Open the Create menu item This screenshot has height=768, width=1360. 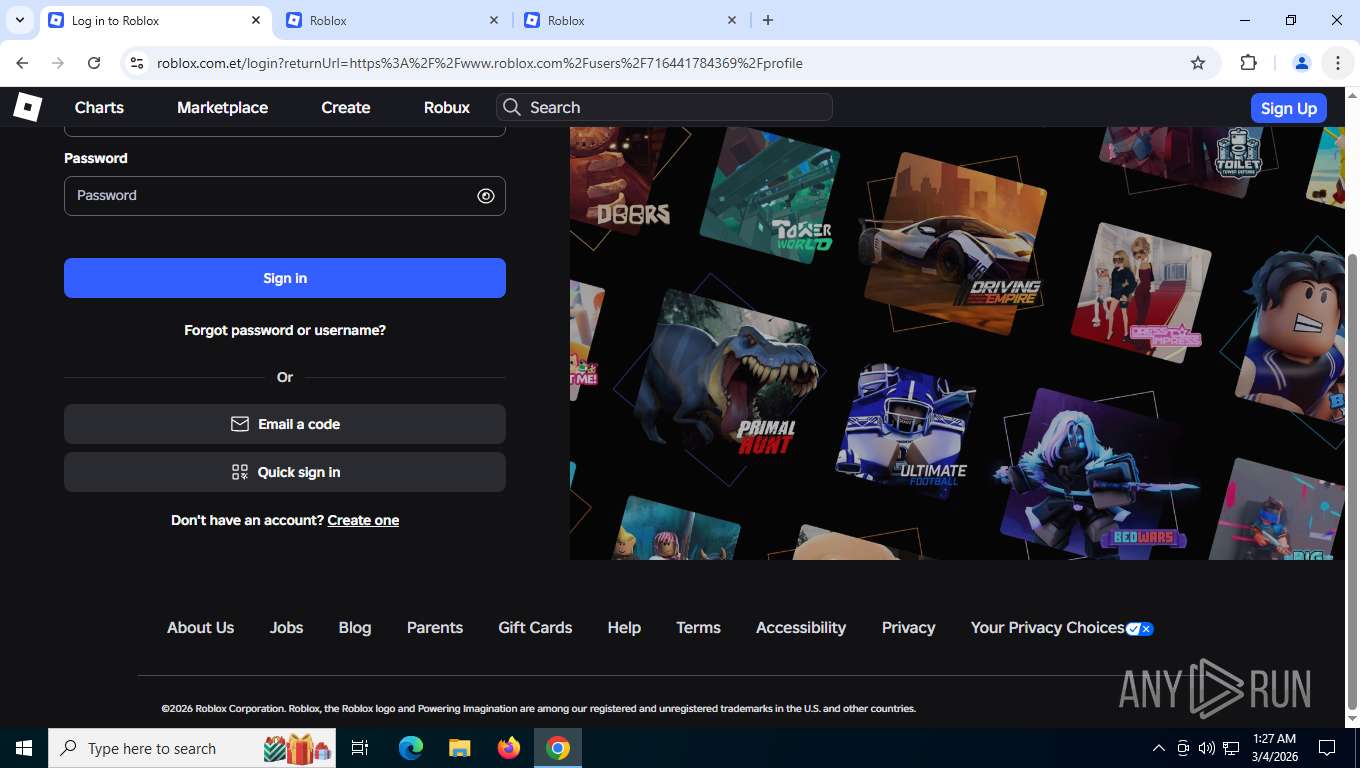346,108
